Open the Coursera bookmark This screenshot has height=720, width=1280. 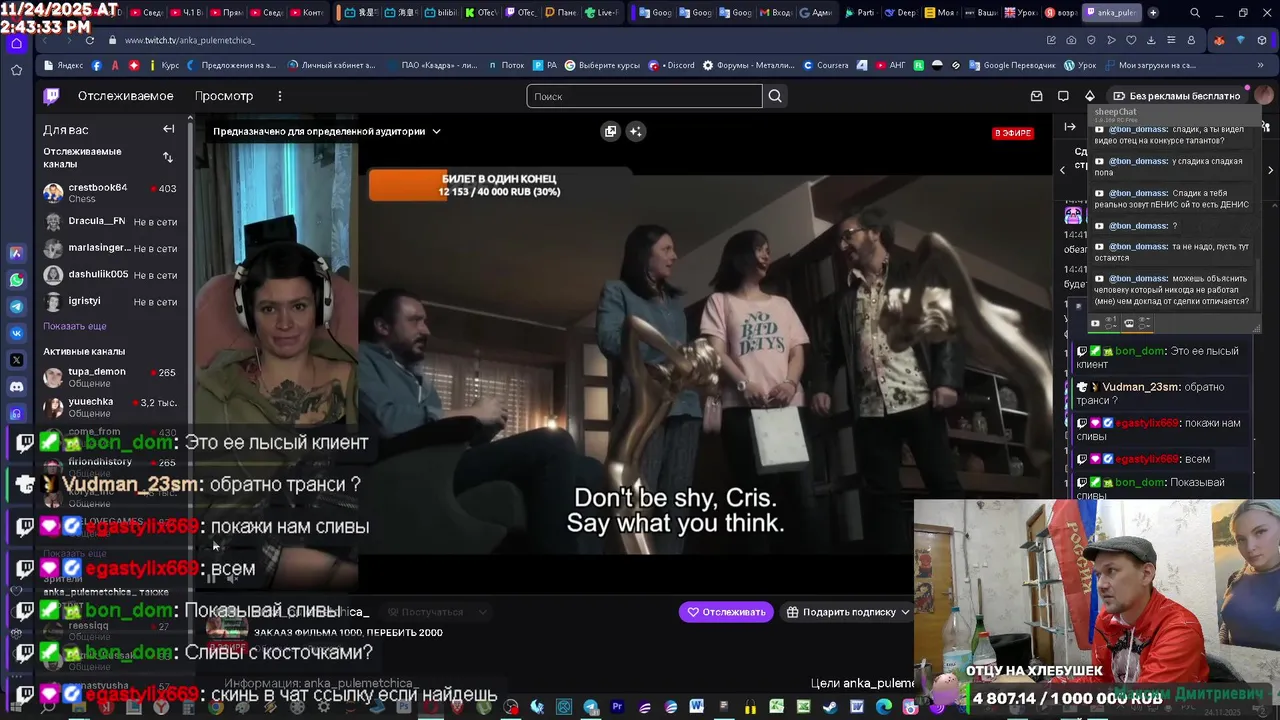[826, 65]
